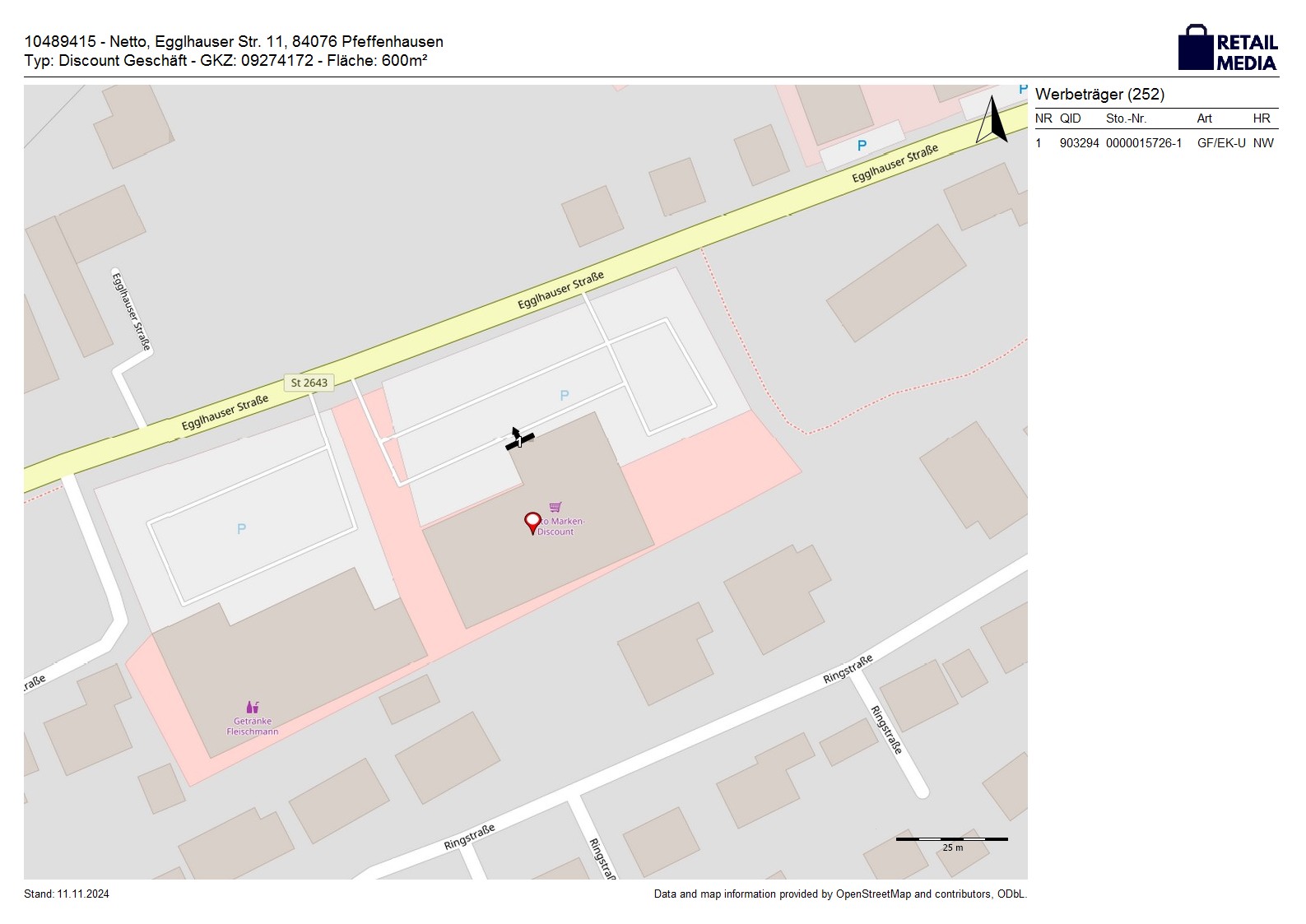Select the table entry QID 903294
The image size is (1306, 924).
click(1079, 143)
